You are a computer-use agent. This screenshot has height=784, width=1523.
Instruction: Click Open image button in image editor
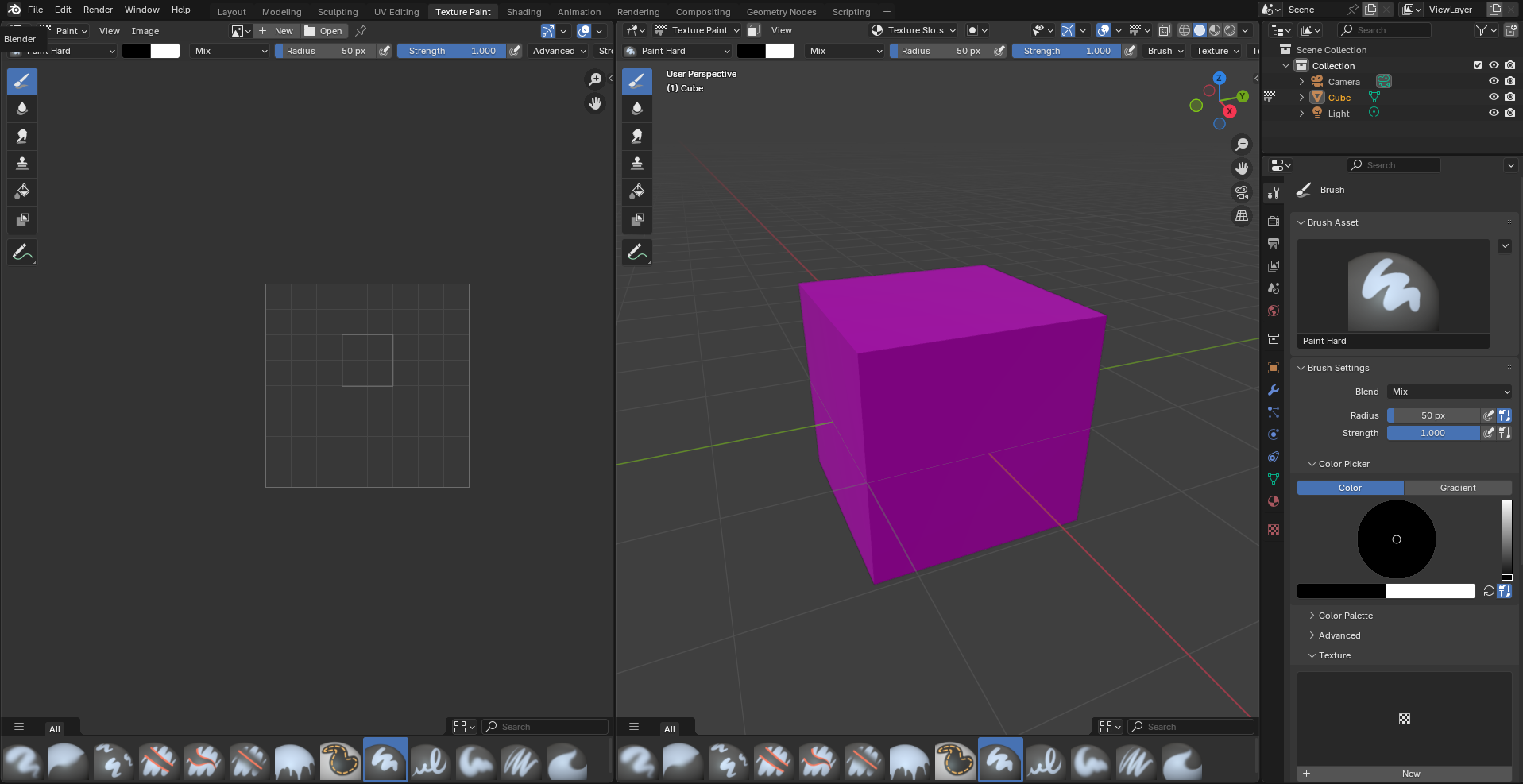click(x=323, y=31)
